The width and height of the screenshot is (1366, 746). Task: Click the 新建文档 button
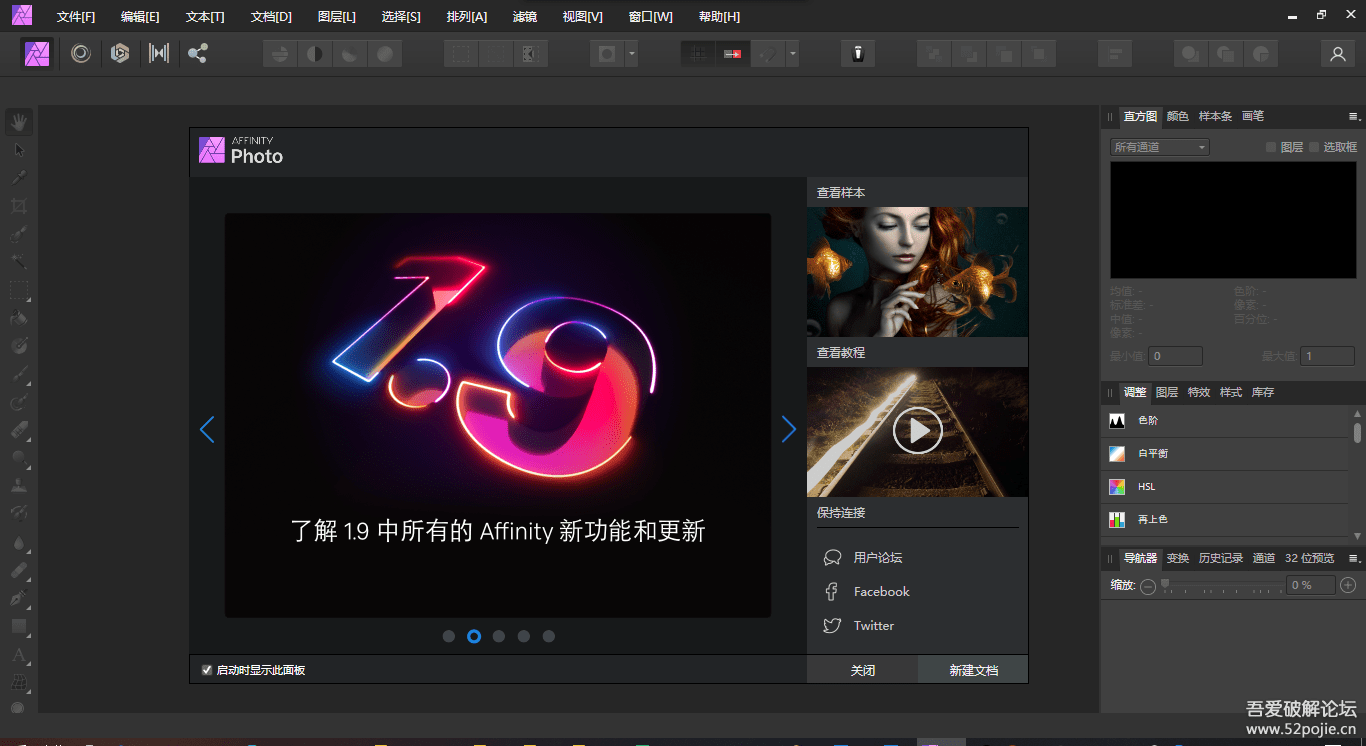(x=973, y=670)
